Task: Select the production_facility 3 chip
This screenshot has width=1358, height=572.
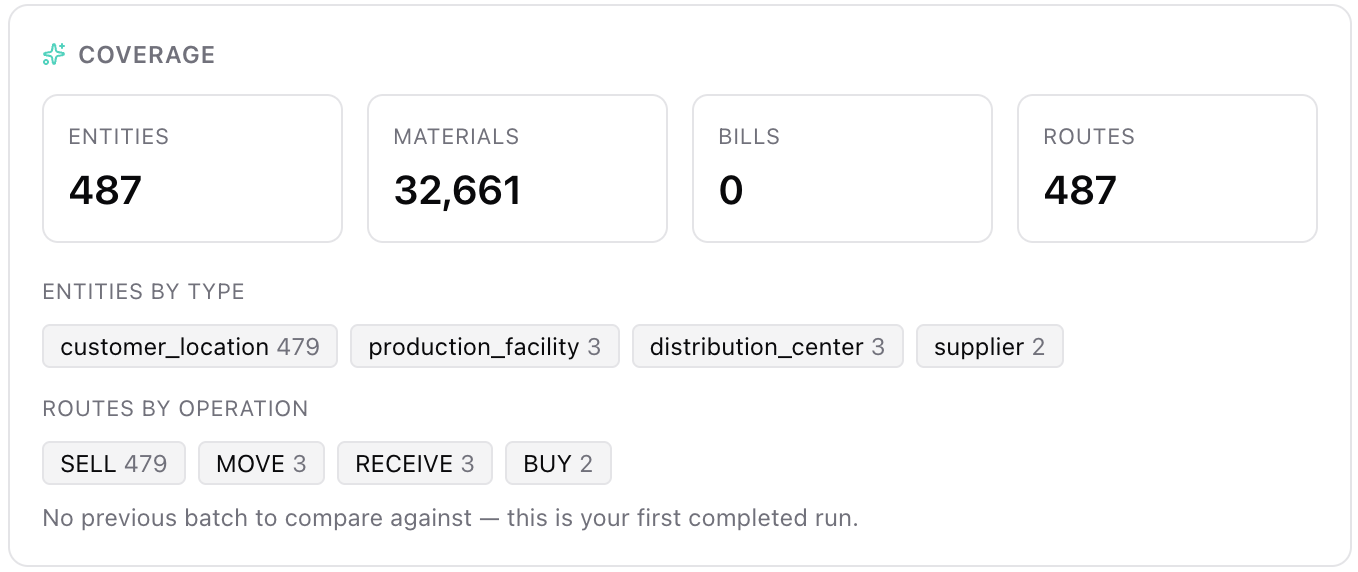Action: [485, 346]
